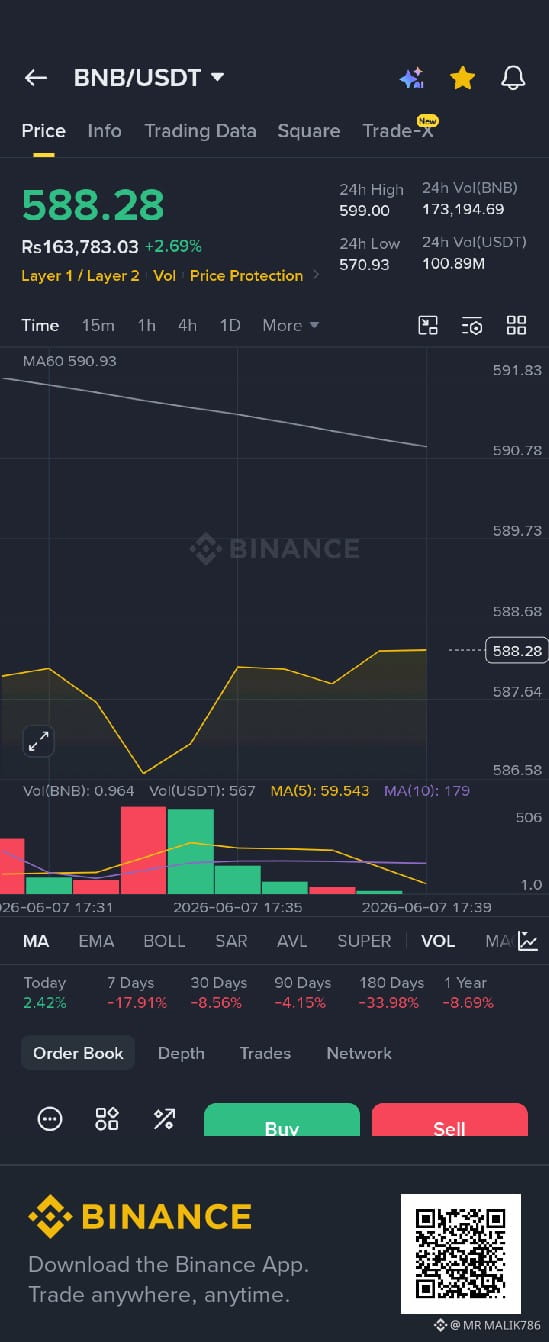Open the Trade-X tab
The image size is (549, 1342).
pos(398,131)
